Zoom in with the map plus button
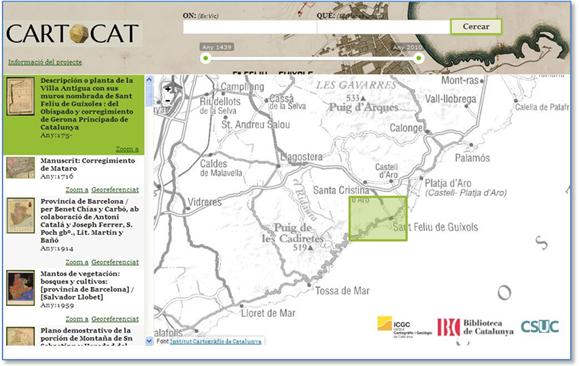Viewport: 579px width, 366px height. (168, 89)
